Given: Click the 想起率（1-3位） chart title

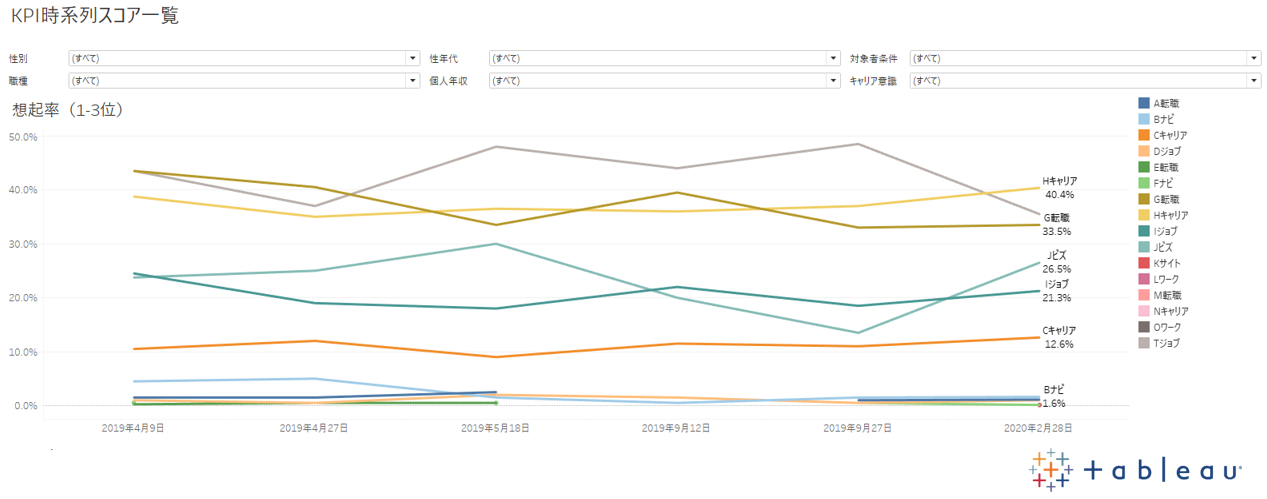Looking at the screenshot, I should 67,109.
